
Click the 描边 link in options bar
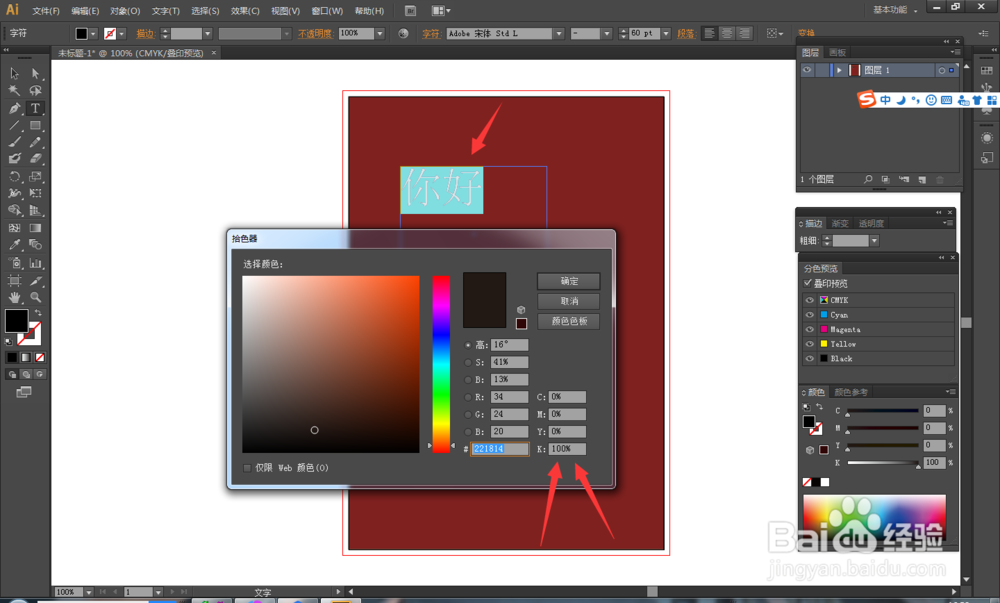145,34
